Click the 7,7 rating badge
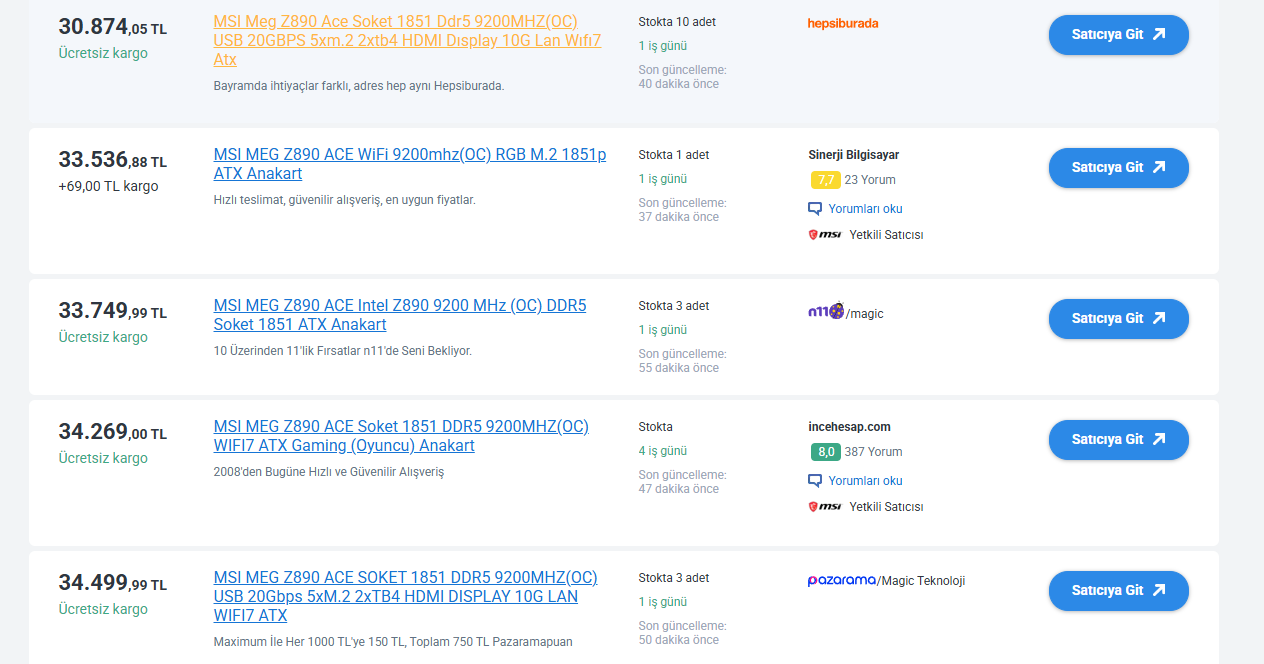Image resolution: width=1264 pixels, height=664 pixels. pyautogui.click(x=825, y=180)
